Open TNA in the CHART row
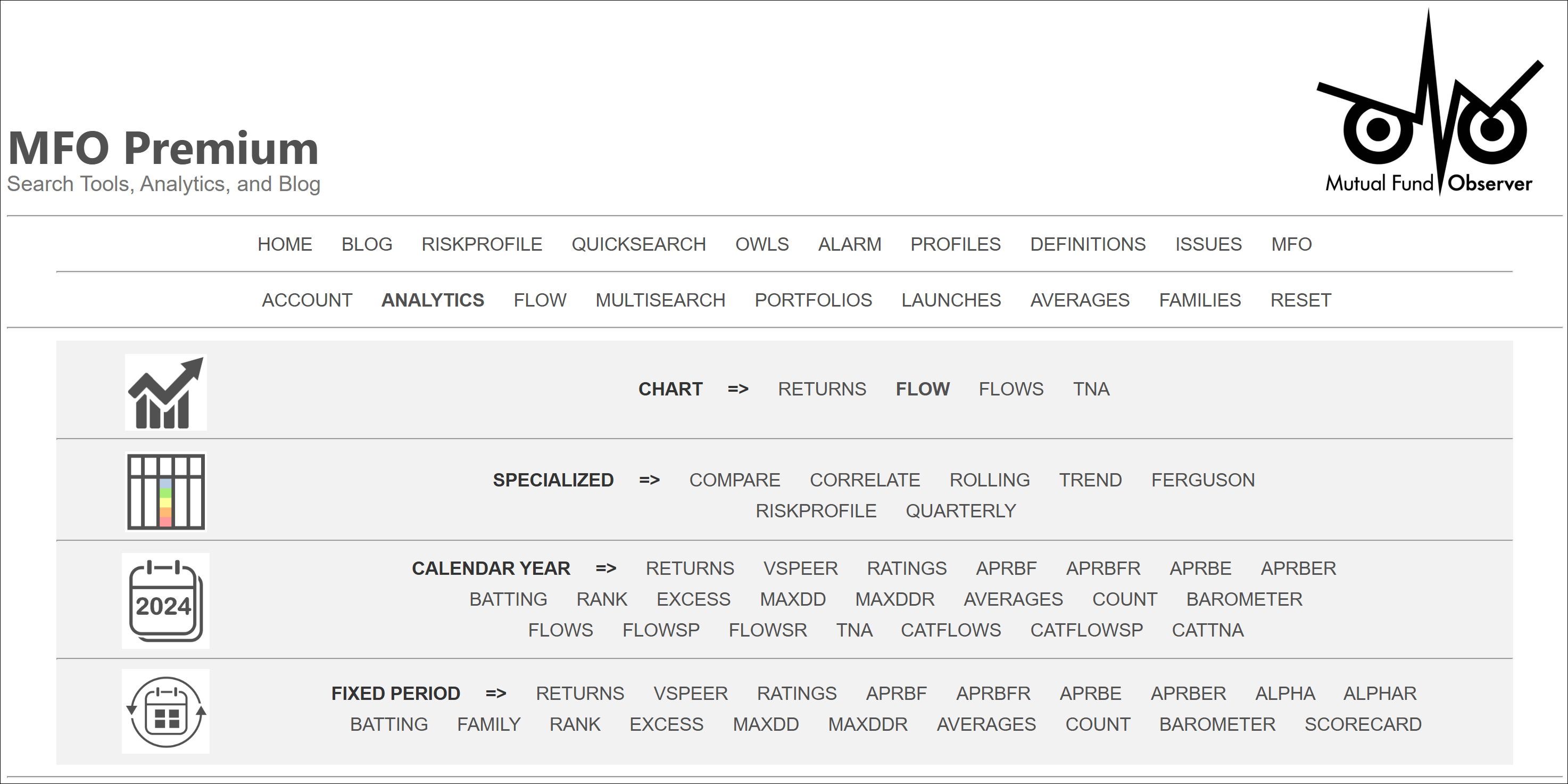This screenshot has width=1568, height=784. (x=1091, y=389)
